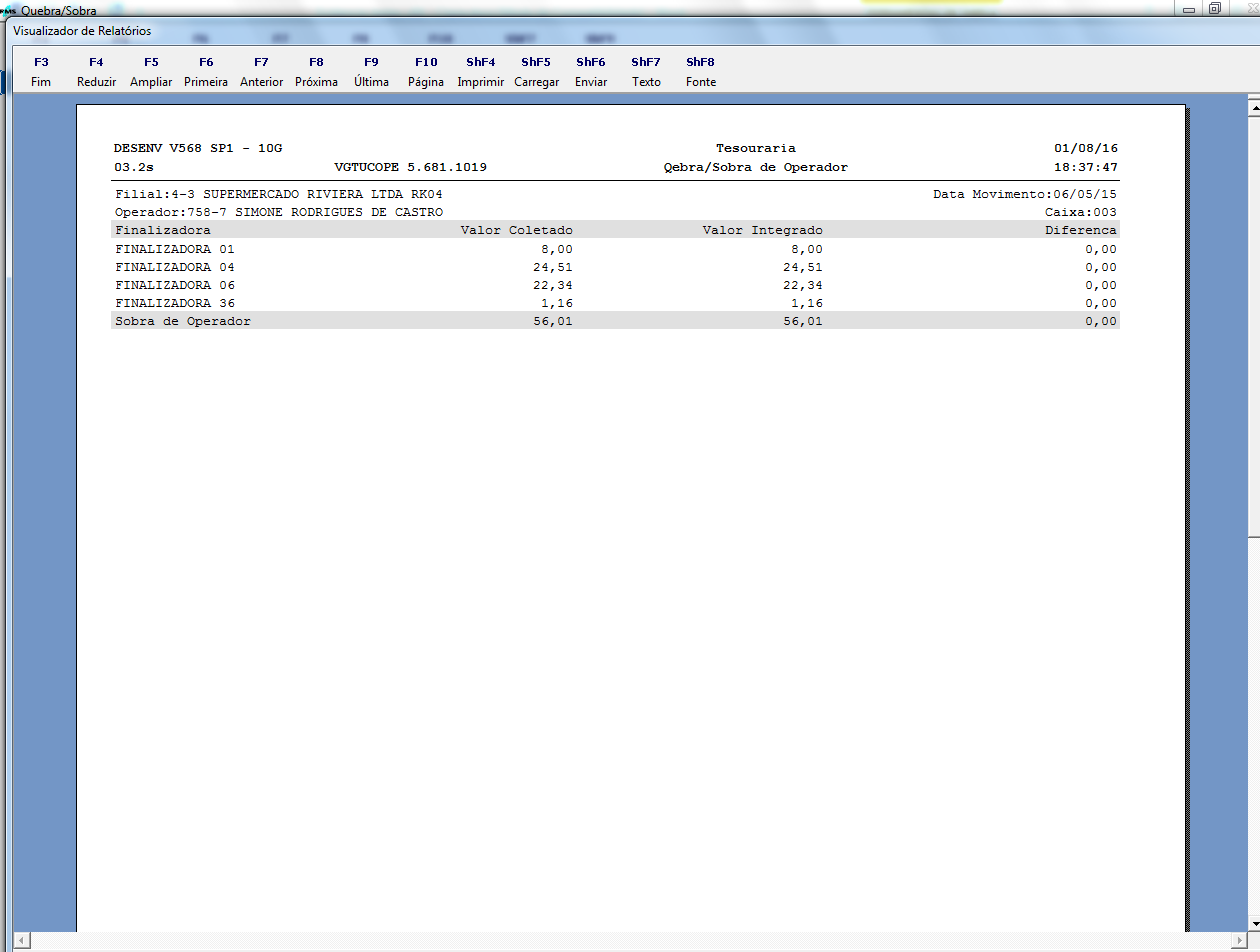
Task: Send report with ShF6 Enviar
Action: (591, 72)
